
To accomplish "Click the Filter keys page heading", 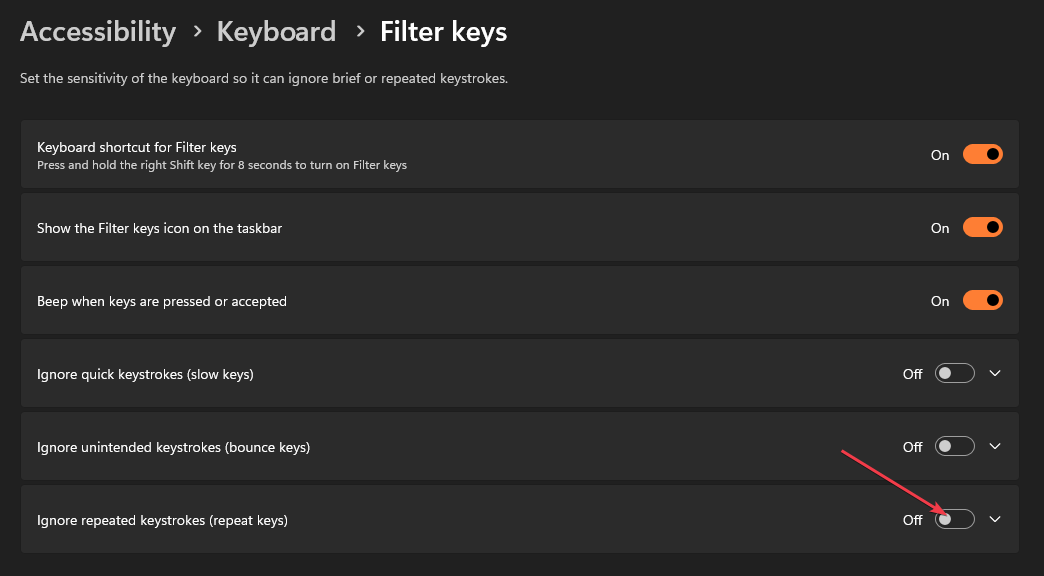I will click(x=443, y=32).
